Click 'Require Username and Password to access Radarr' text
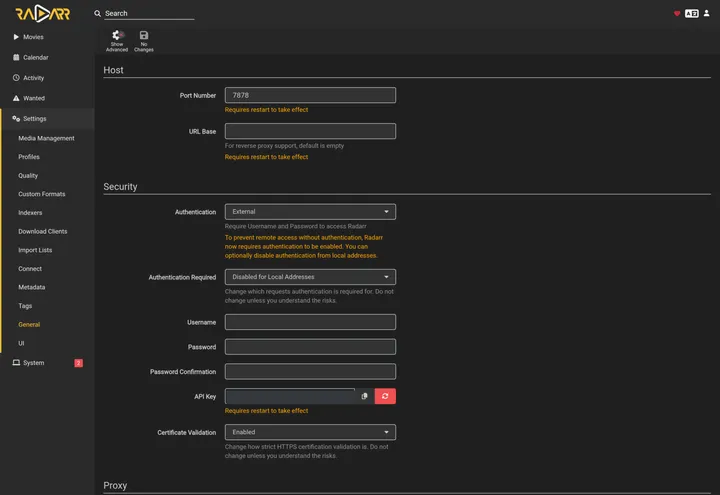 coord(295,226)
